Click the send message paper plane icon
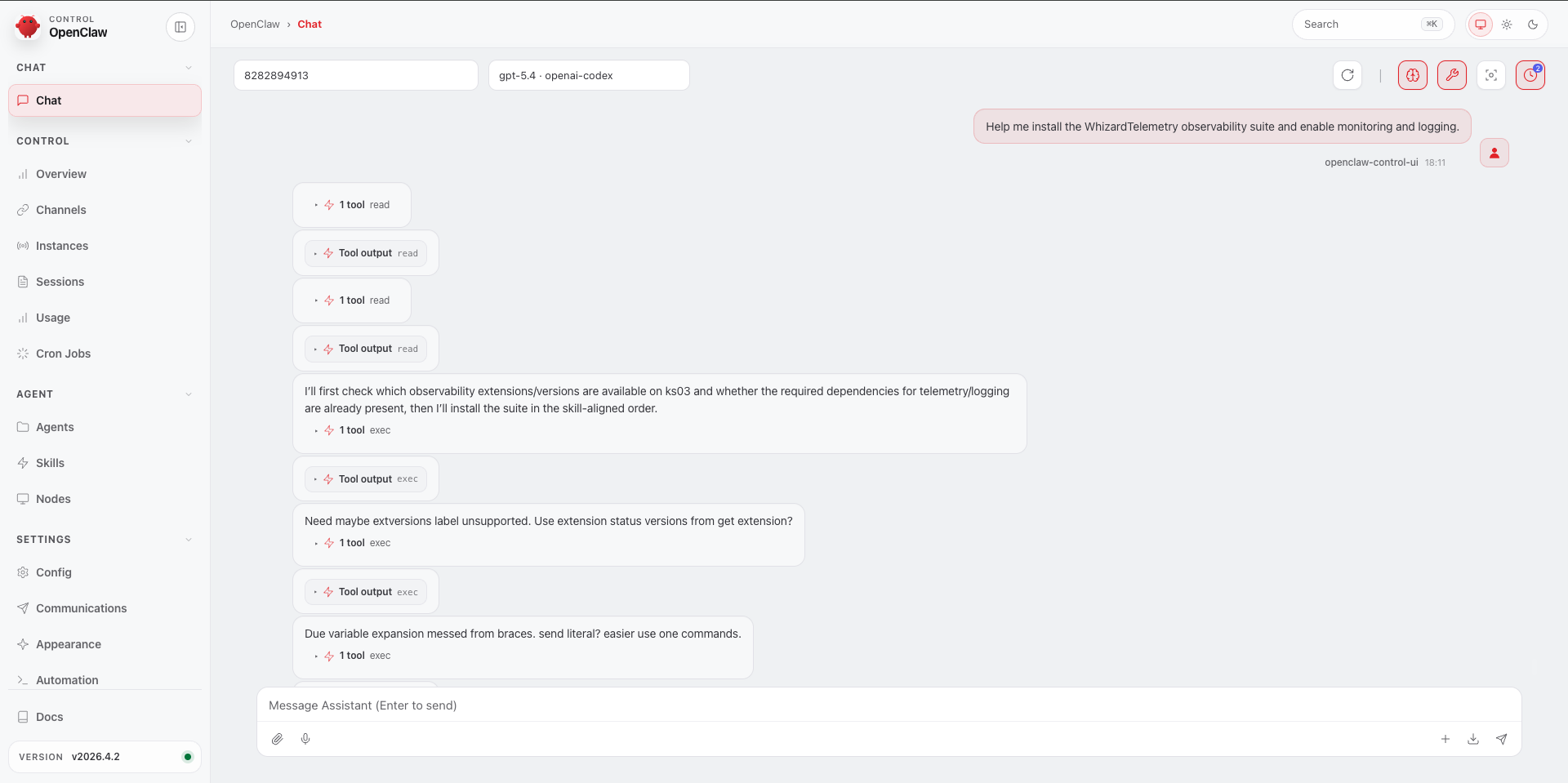The width and height of the screenshot is (1568, 783). tap(1501, 739)
